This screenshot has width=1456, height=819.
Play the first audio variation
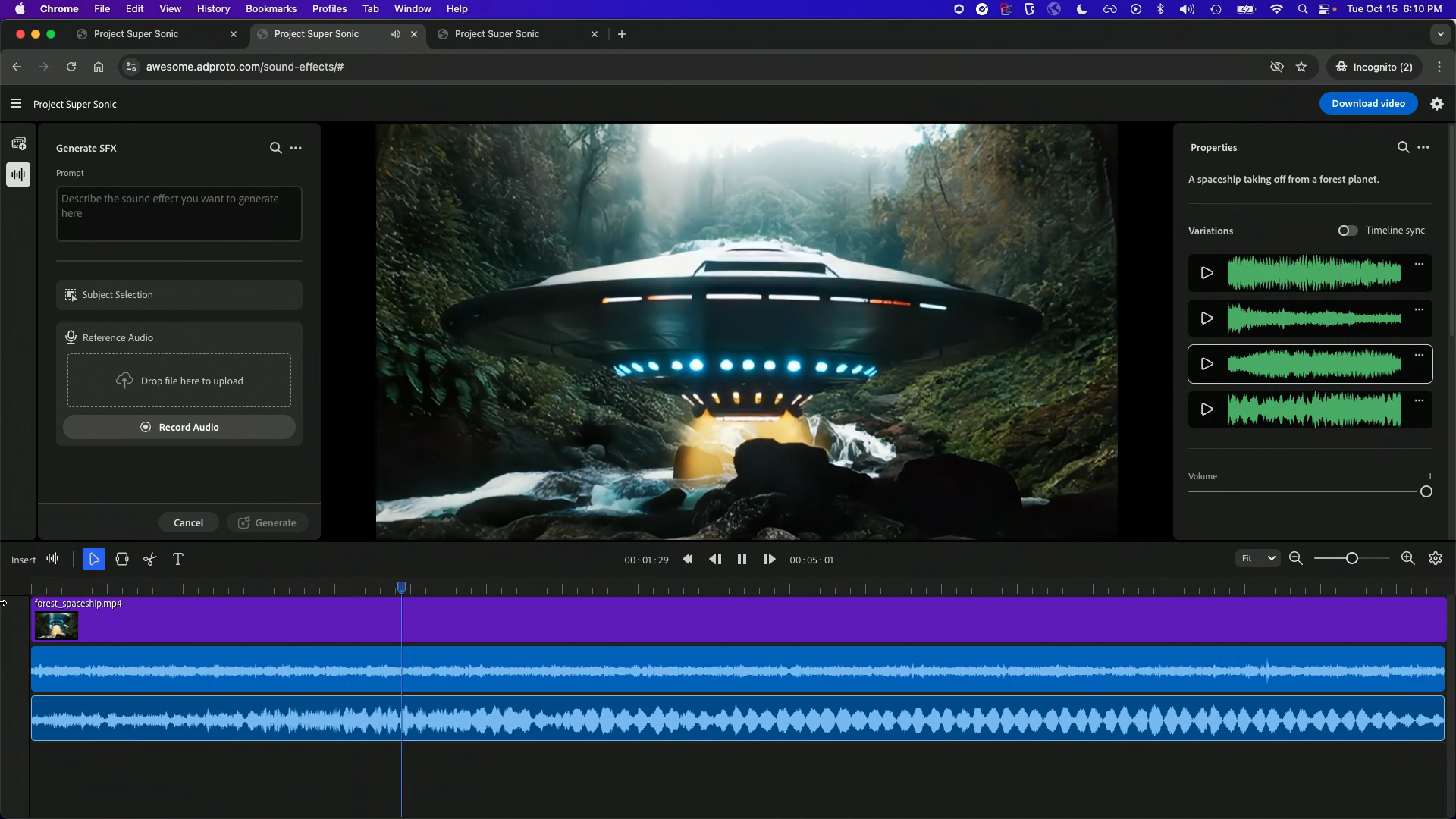click(x=1207, y=273)
